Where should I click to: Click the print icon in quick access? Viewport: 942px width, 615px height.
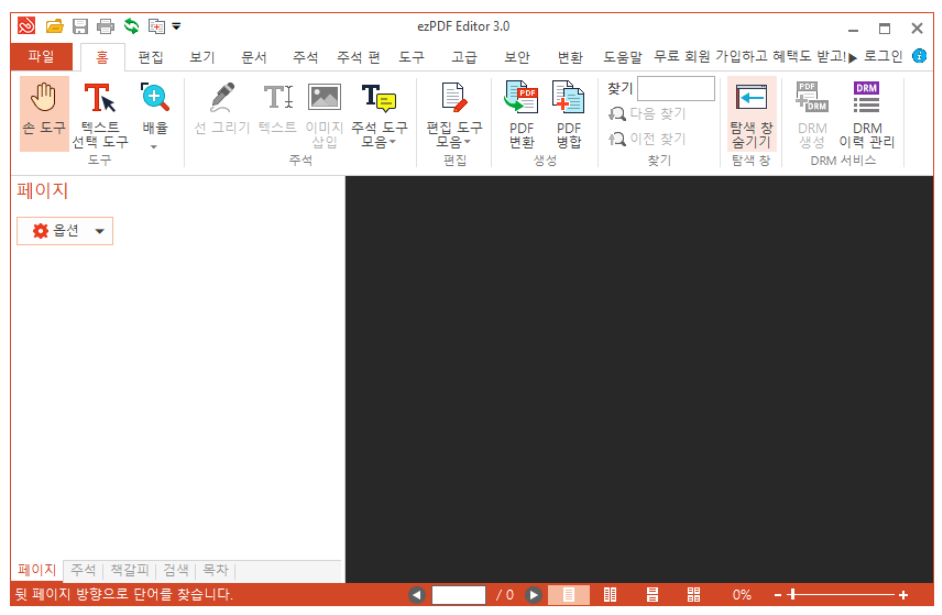pos(106,26)
